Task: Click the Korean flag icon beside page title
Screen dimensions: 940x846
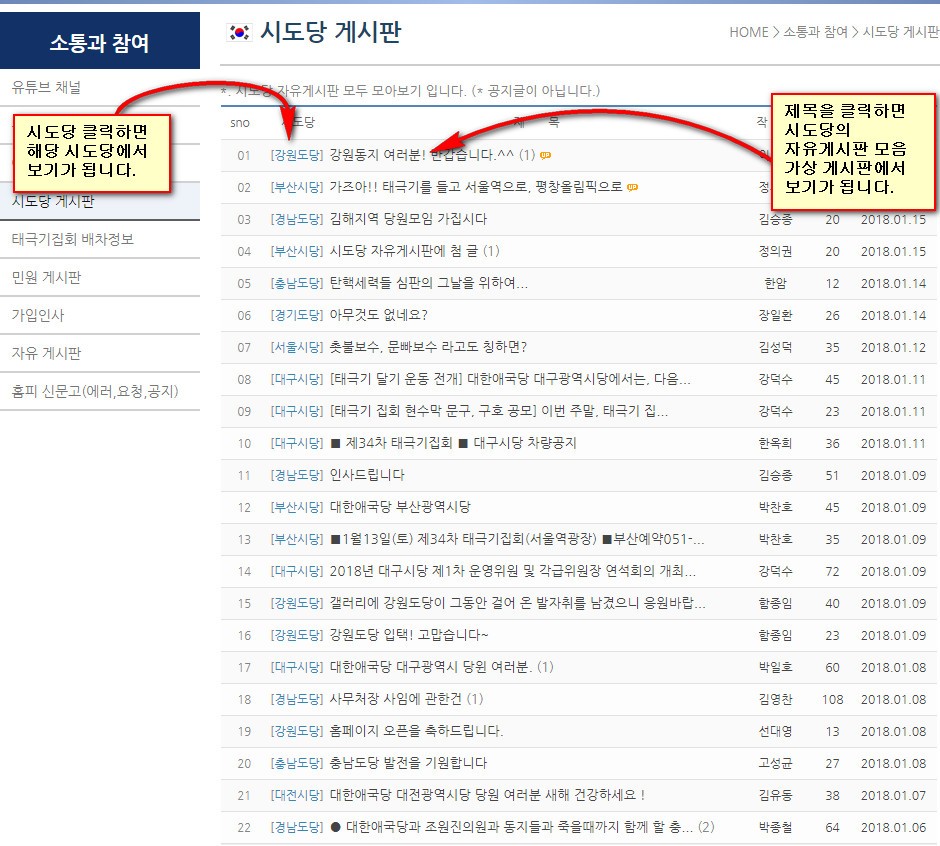Action: pos(239,33)
